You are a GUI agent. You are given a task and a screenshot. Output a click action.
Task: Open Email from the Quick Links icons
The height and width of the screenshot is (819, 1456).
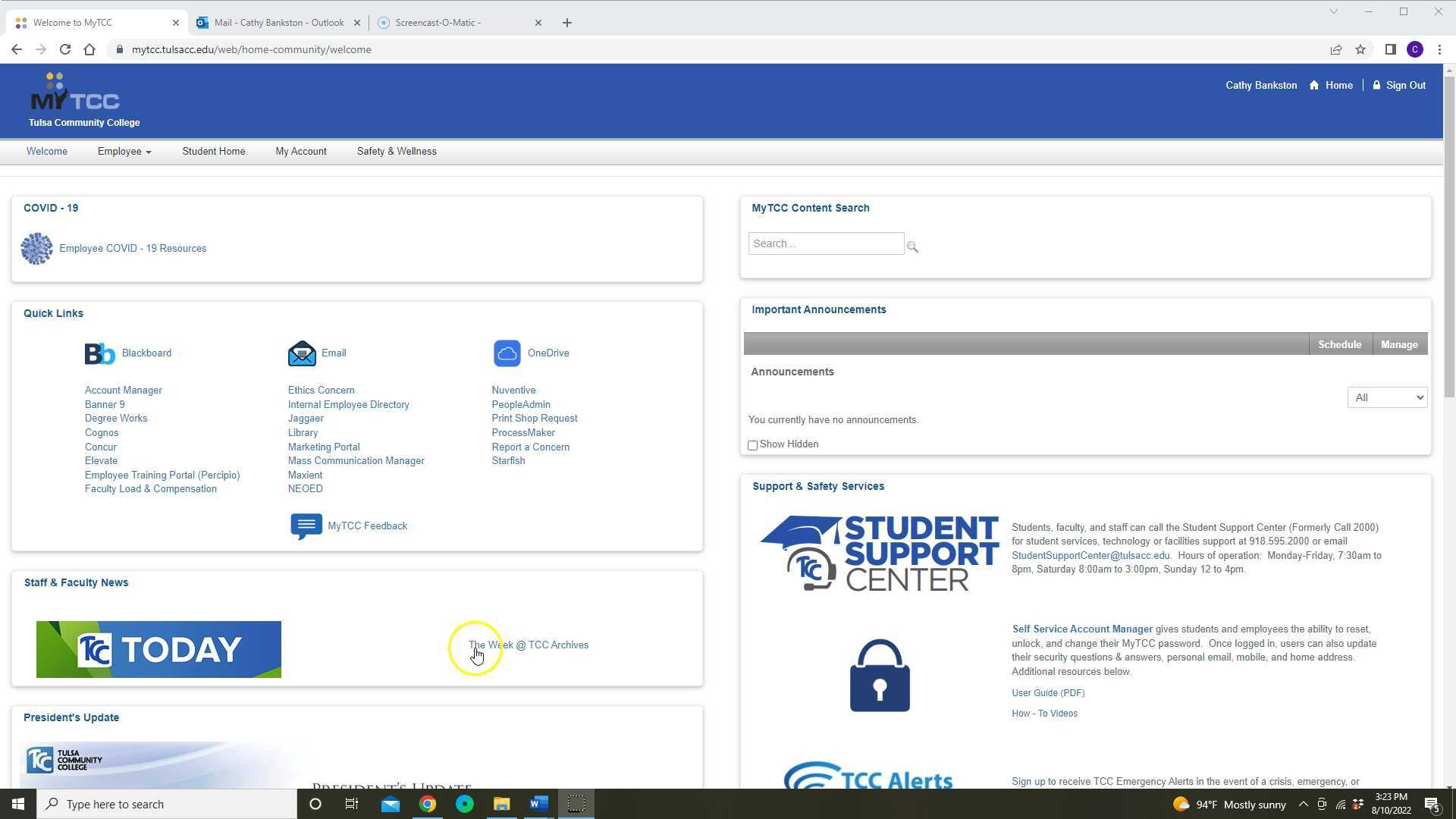click(302, 353)
